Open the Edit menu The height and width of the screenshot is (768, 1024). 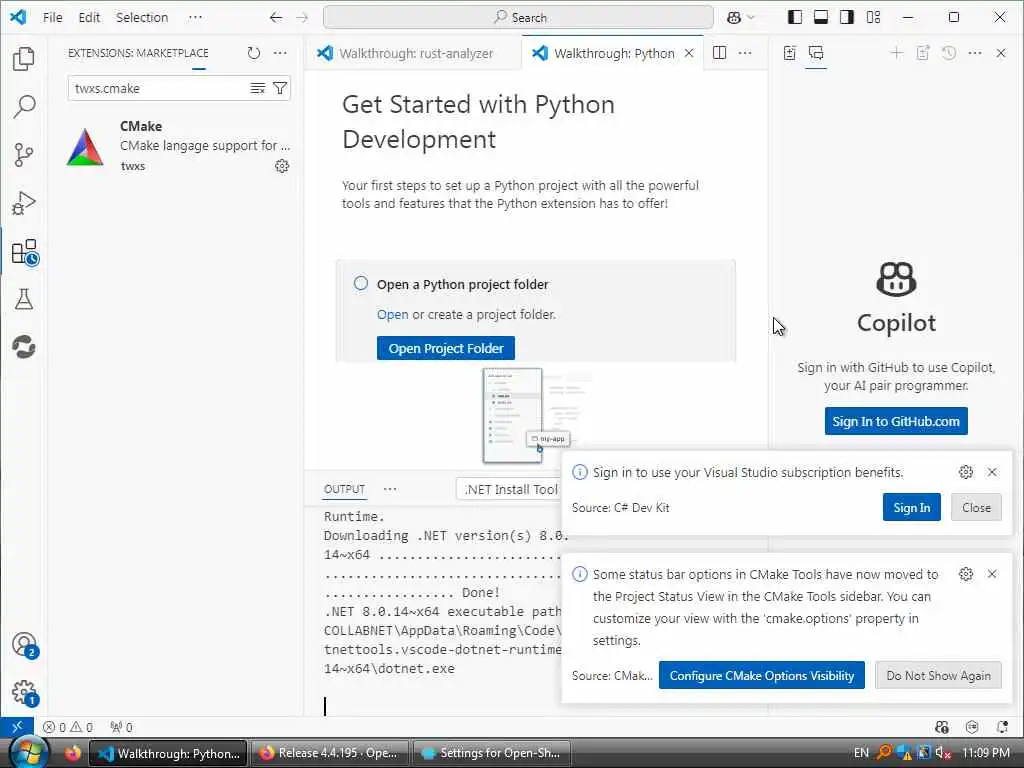(89, 18)
